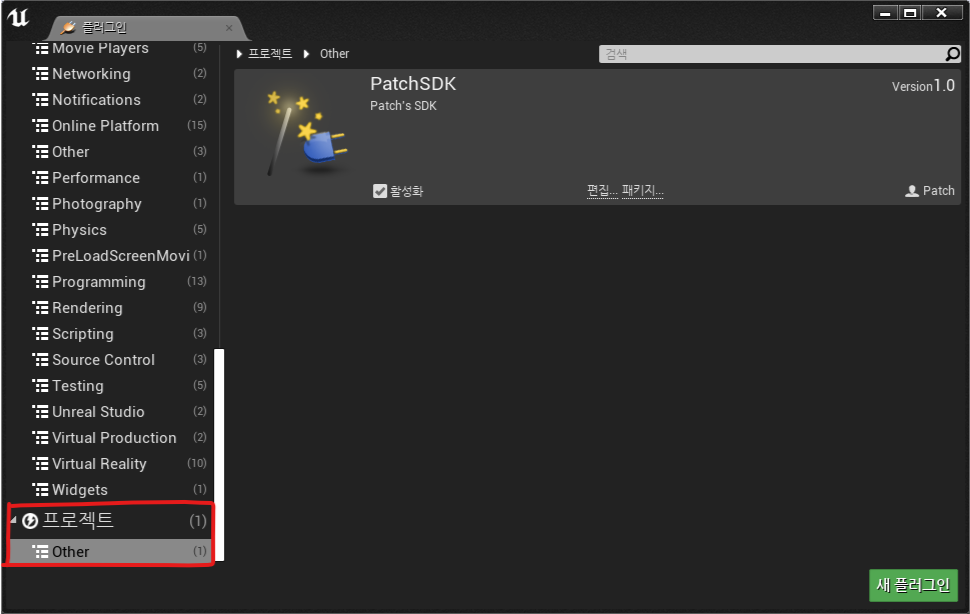The height and width of the screenshot is (614, 970).
Task: Click the Other breadcrumb
Action: tap(334, 54)
